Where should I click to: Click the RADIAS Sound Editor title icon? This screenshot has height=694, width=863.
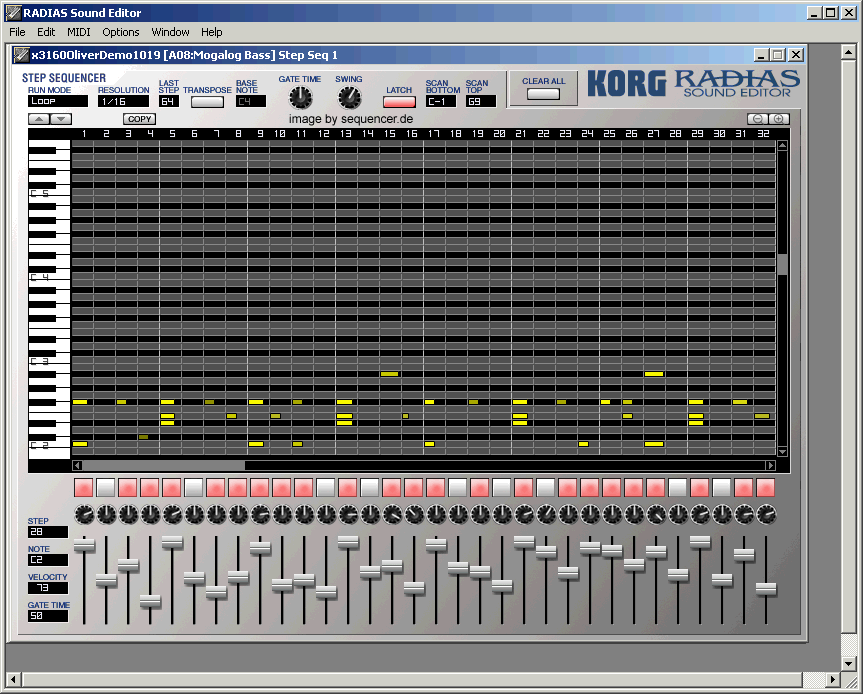coord(13,12)
